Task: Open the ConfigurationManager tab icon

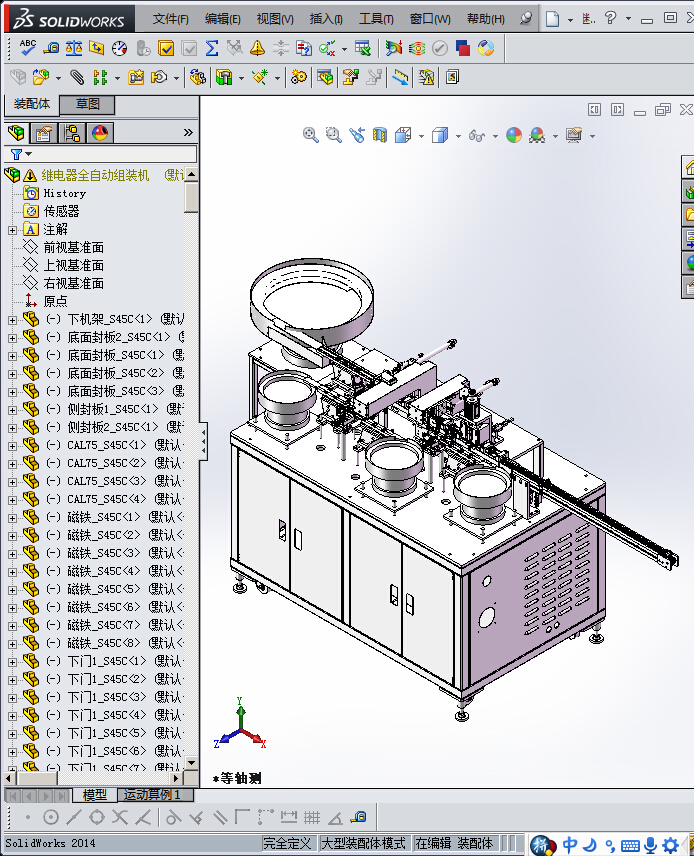Action: (x=72, y=133)
